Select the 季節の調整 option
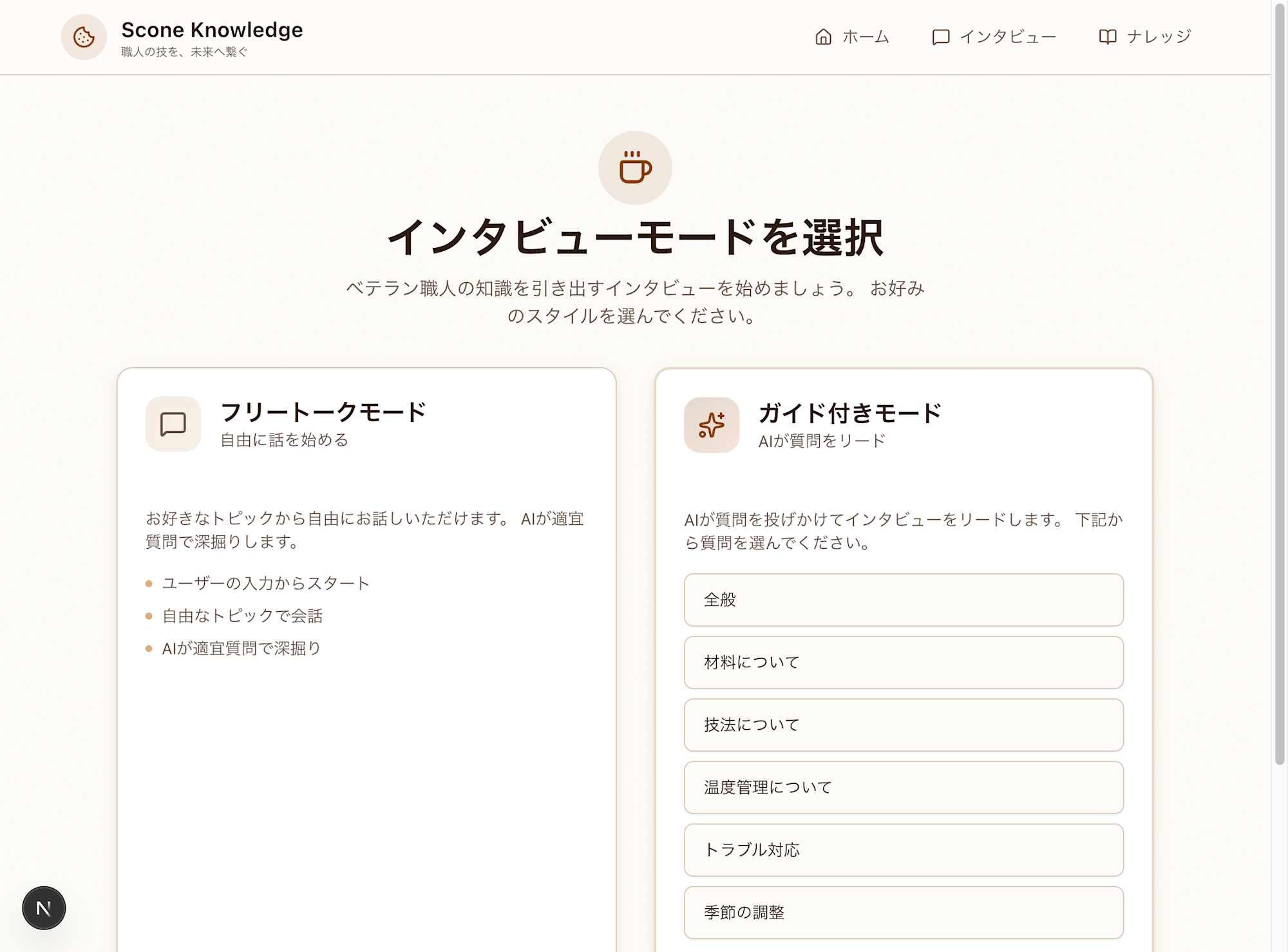1288x952 pixels. click(903, 912)
